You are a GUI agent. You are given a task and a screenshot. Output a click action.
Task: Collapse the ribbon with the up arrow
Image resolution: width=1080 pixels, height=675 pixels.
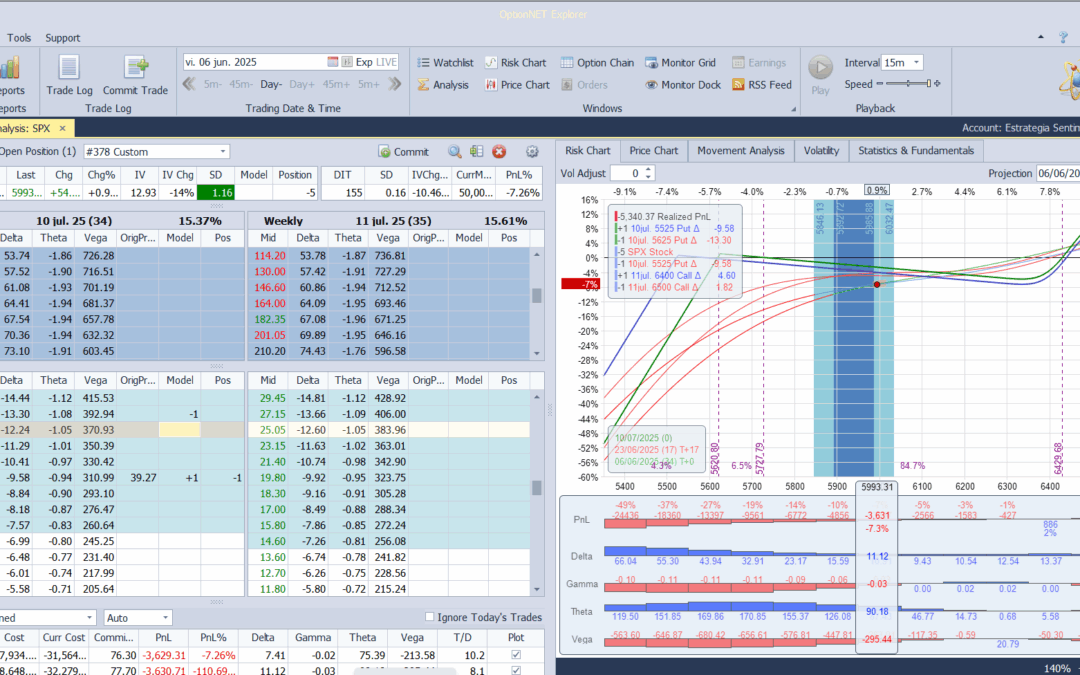1041,37
